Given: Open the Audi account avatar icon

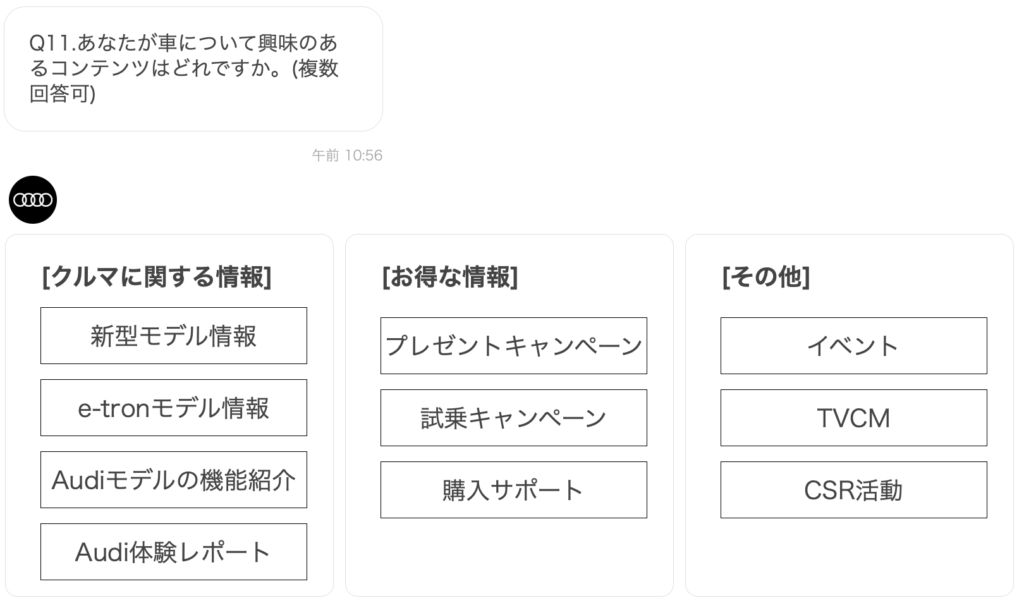Looking at the screenshot, I should click(x=33, y=200).
